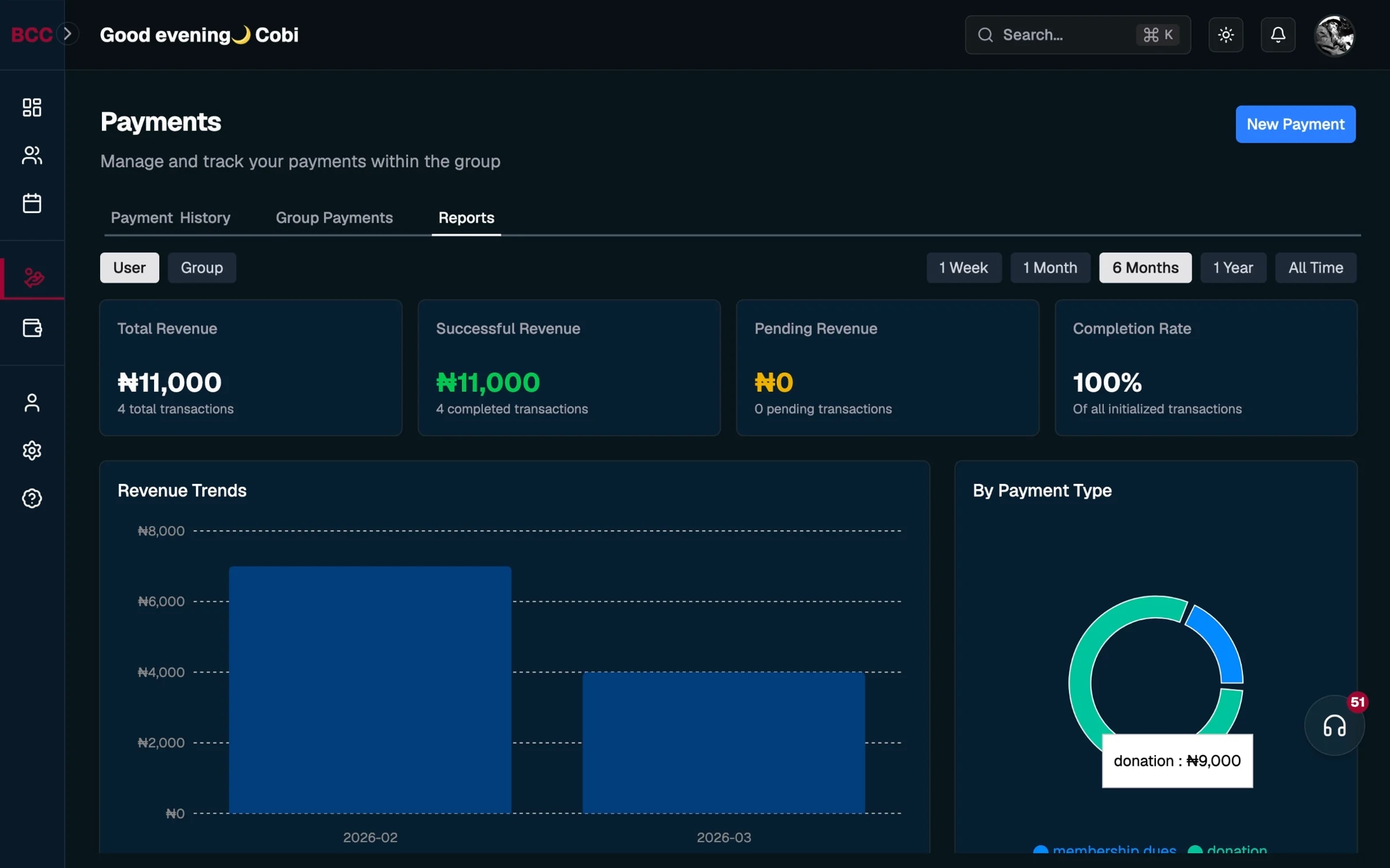1390x868 pixels.
Task: Open the members group icon in sidebar
Action: tap(32, 155)
